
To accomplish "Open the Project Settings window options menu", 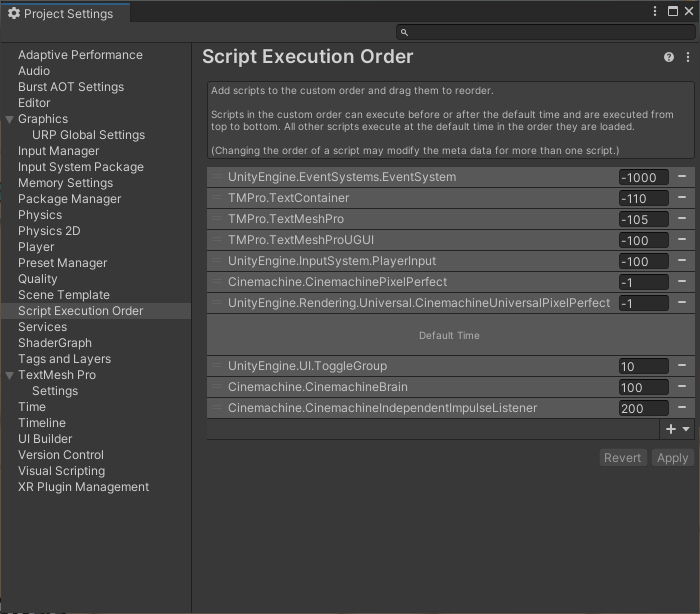I will tap(654, 11).
